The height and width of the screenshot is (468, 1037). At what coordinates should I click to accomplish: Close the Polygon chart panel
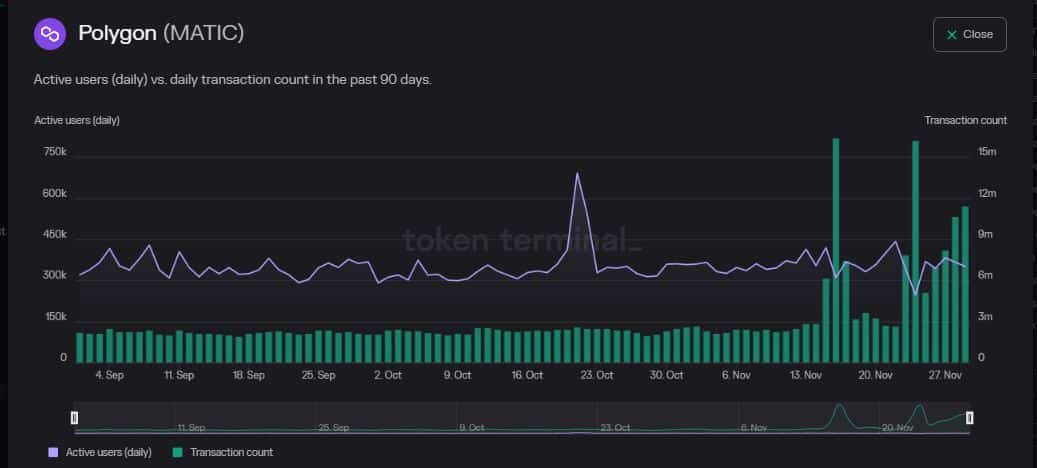[x=970, y=34]
